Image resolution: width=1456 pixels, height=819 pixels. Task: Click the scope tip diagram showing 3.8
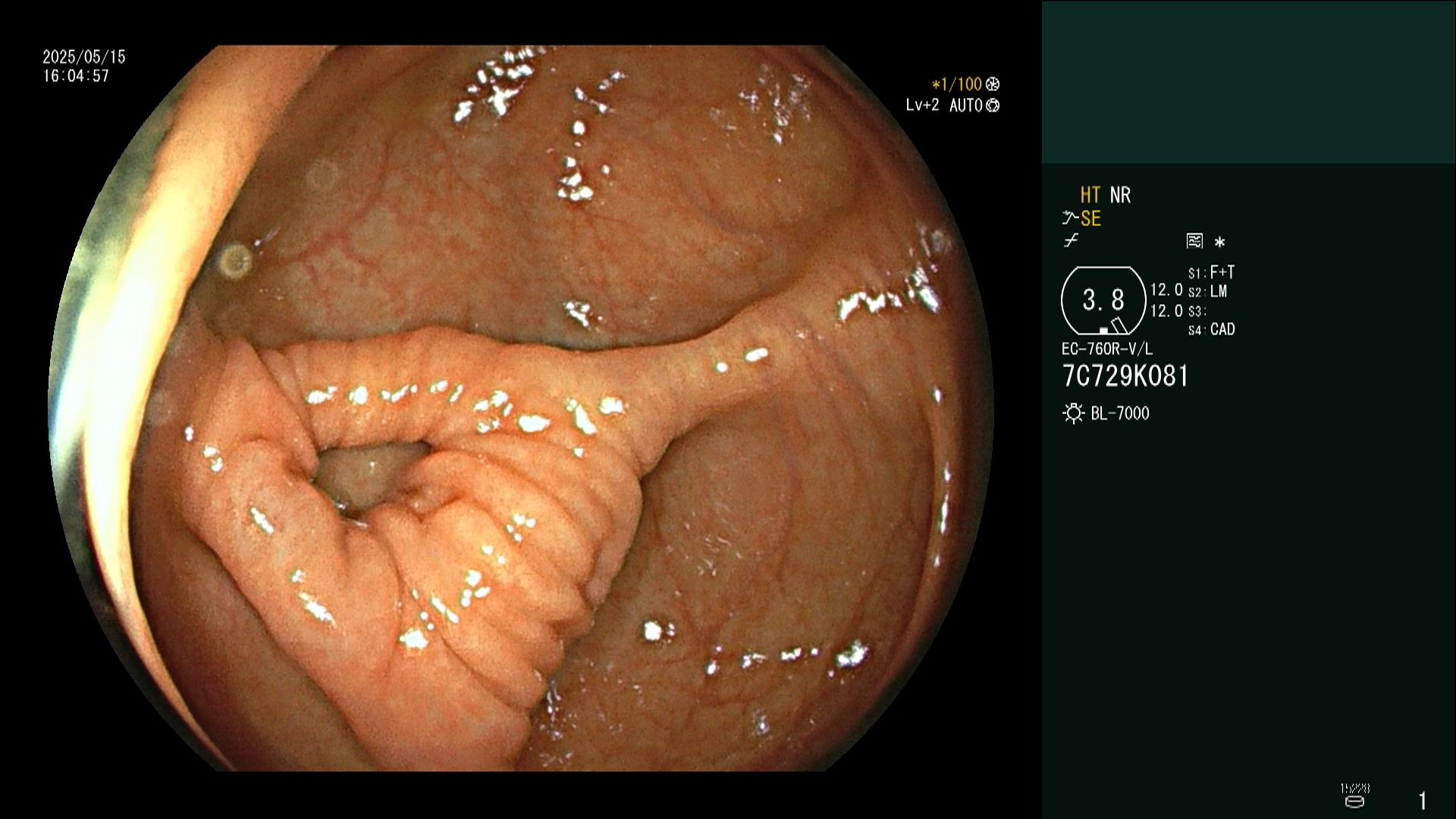pos(1103,301)
